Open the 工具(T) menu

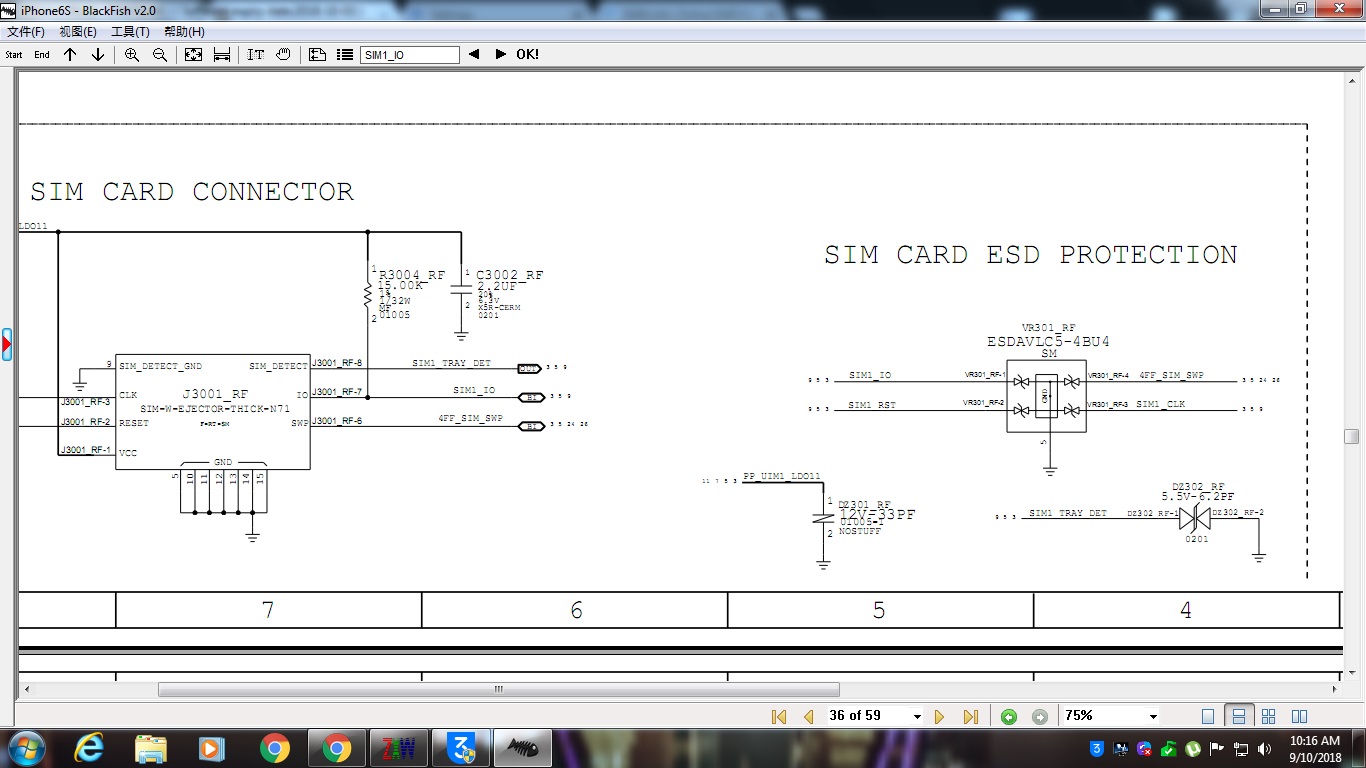(x=130, y=32)
